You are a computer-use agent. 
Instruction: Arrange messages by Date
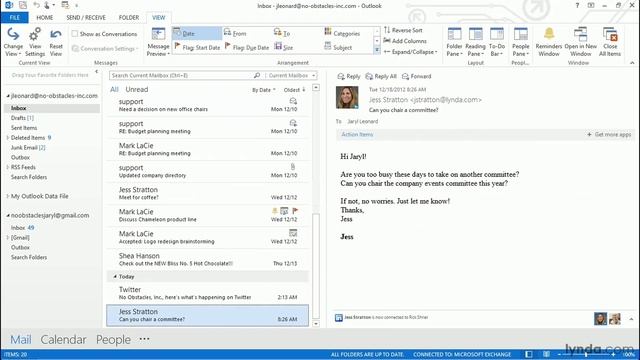197,33
